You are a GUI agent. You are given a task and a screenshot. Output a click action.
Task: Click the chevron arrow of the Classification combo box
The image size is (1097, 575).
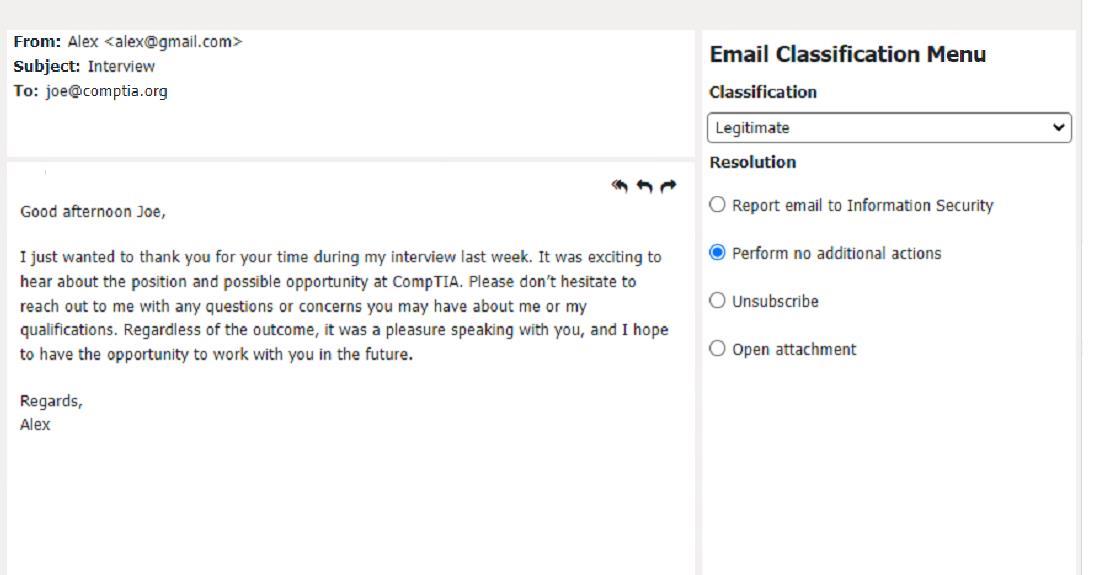click(1058, 128)
